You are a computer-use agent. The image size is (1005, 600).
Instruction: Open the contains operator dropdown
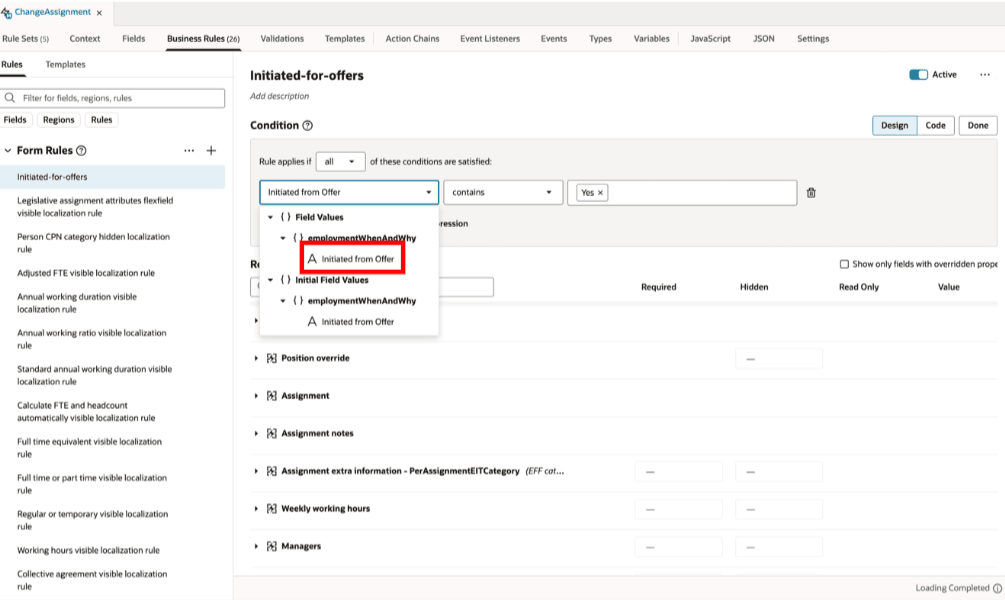(x=502, y=192)
